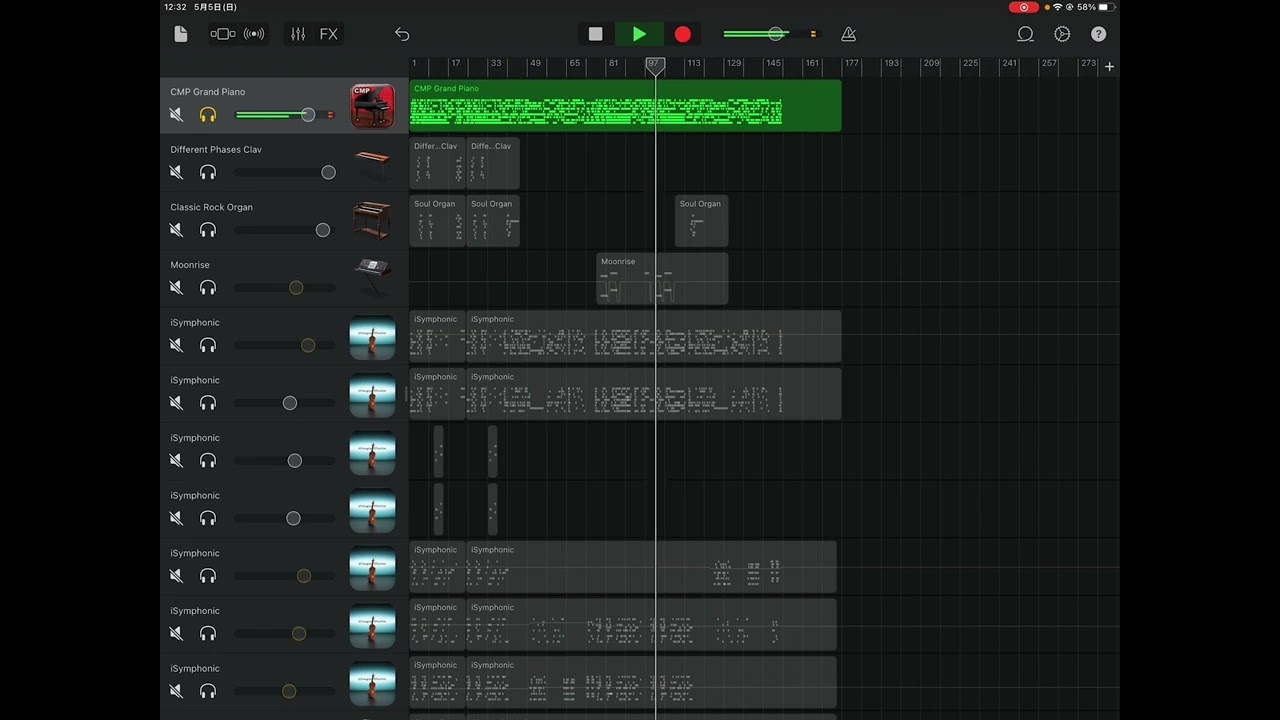Tap the playhead marker on the ruler
Image resolution: width=1280 pixels, height=720 pixels.
coord(655,65)
